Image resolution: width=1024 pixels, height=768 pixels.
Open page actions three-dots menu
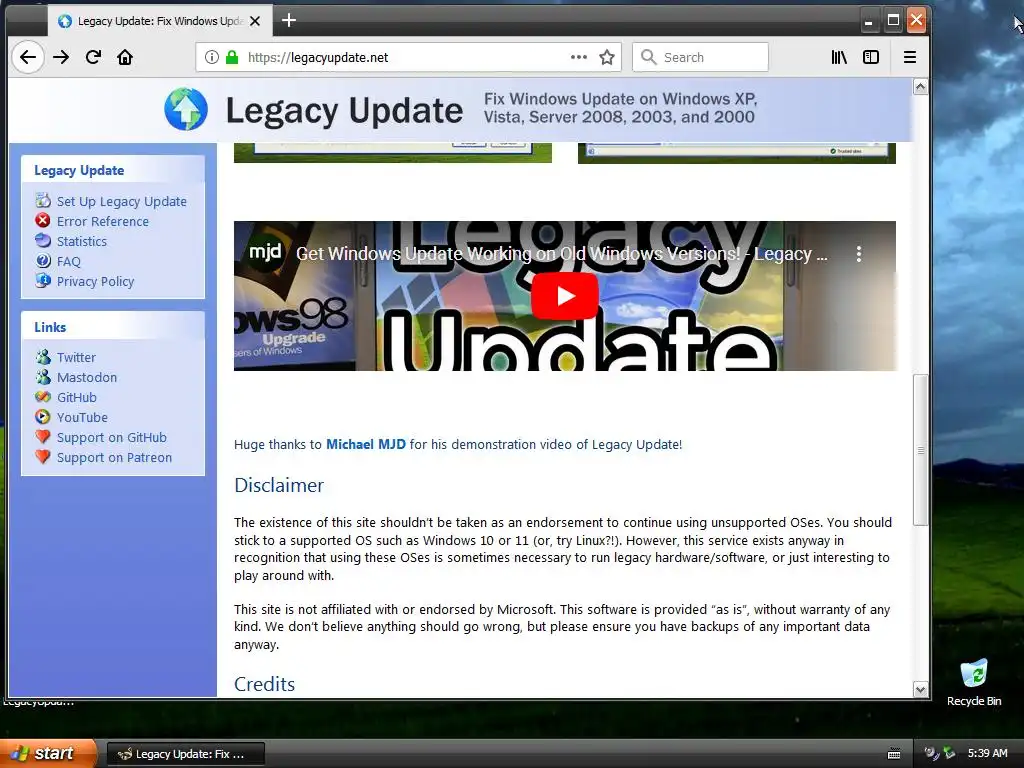[x=579, y=57]
